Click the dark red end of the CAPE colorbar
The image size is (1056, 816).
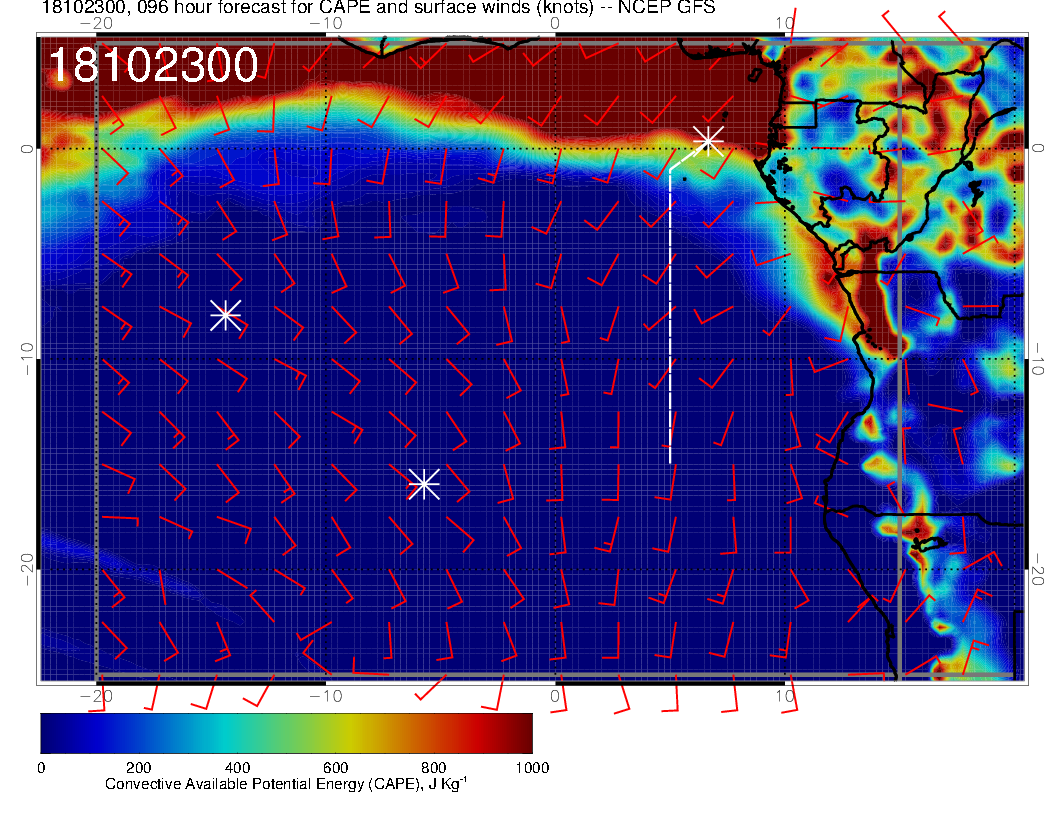(x=520, y=733)
